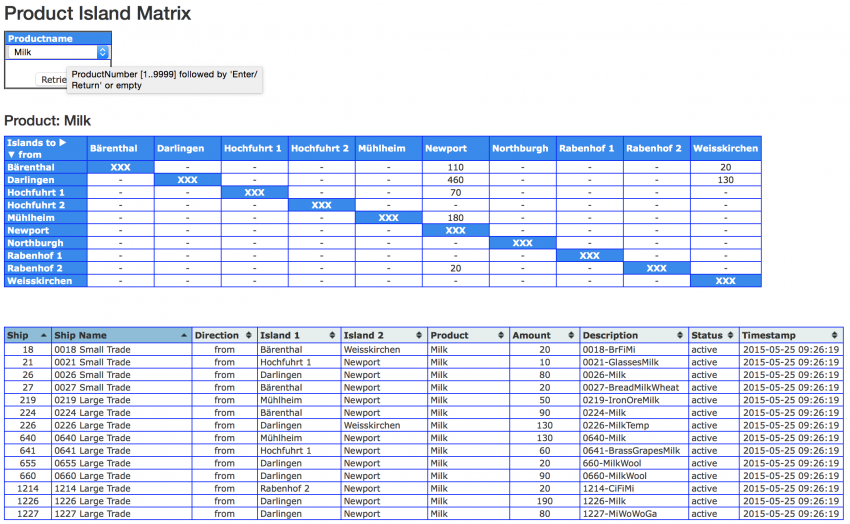Click matrix cell value 460

point(455,180)
